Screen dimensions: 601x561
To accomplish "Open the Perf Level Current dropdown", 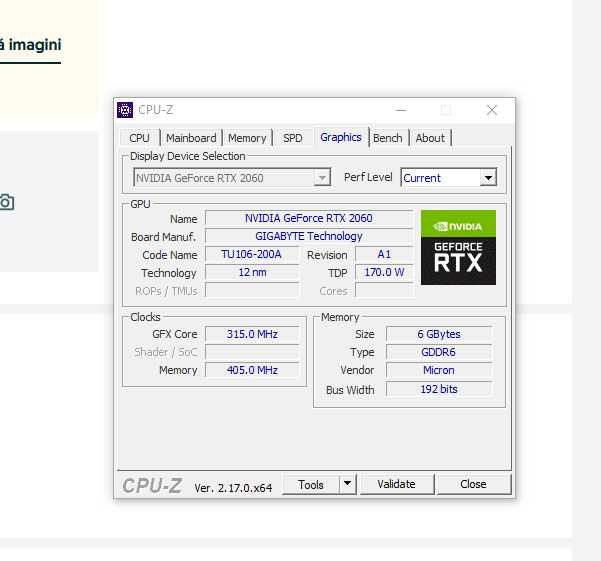I will (x=448, y=178).
